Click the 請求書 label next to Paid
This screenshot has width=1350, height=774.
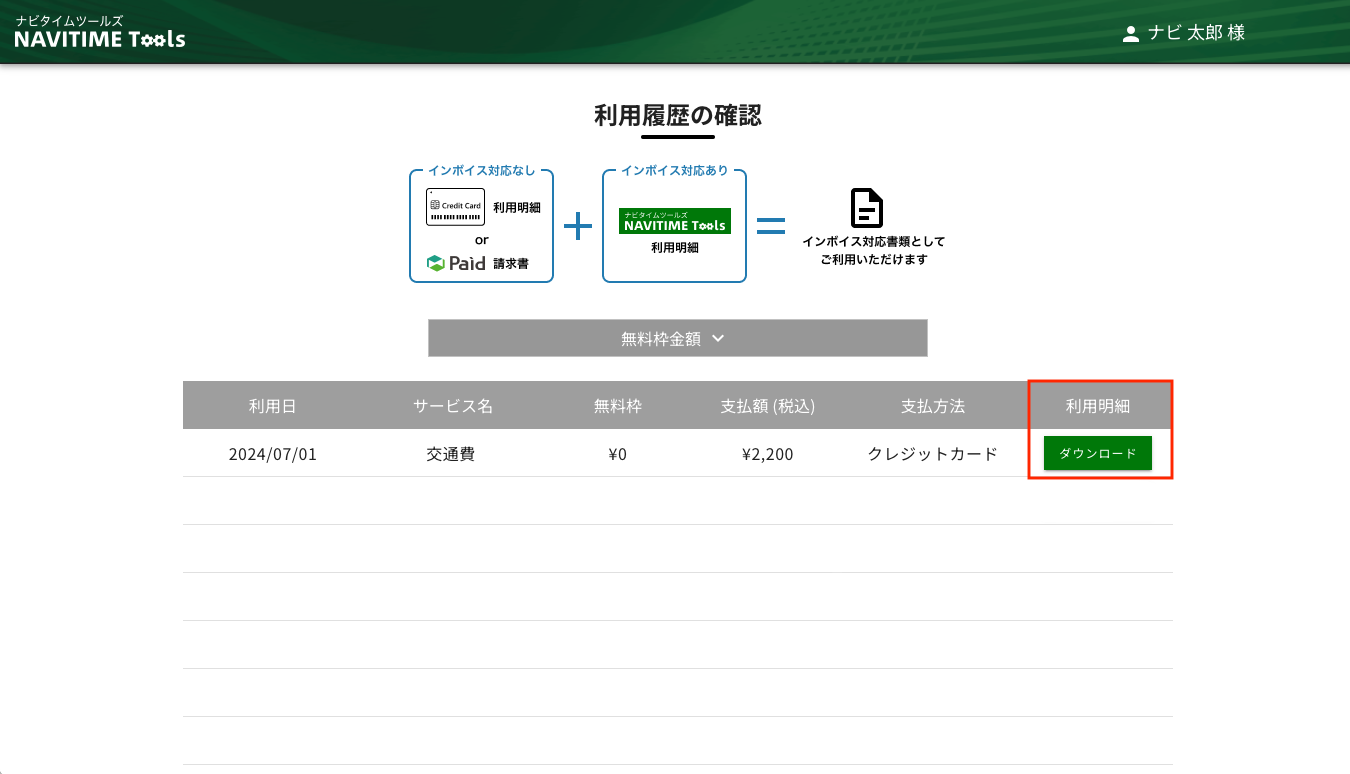coord(511,264)
